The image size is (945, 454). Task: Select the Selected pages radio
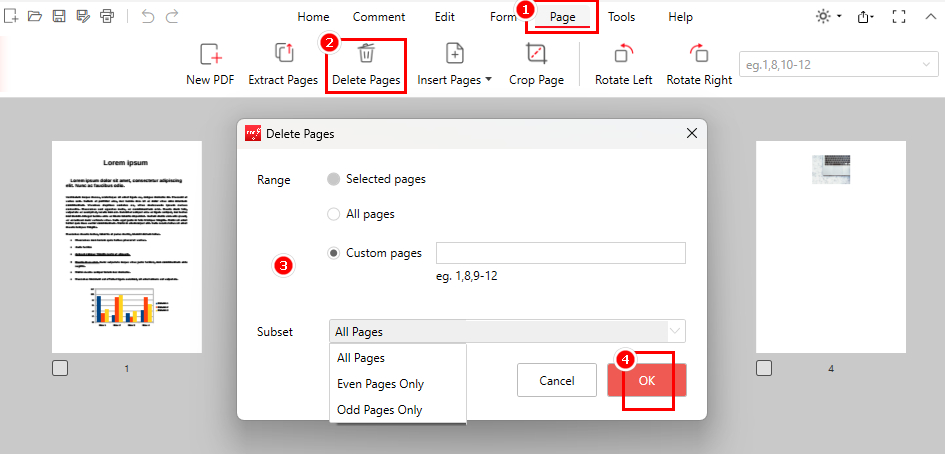pyautogui.click(x=333, y=179)
